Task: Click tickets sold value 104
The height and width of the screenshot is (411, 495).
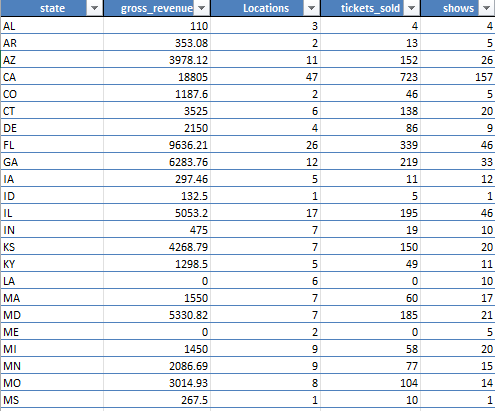Action: click(x=409, y=383)
